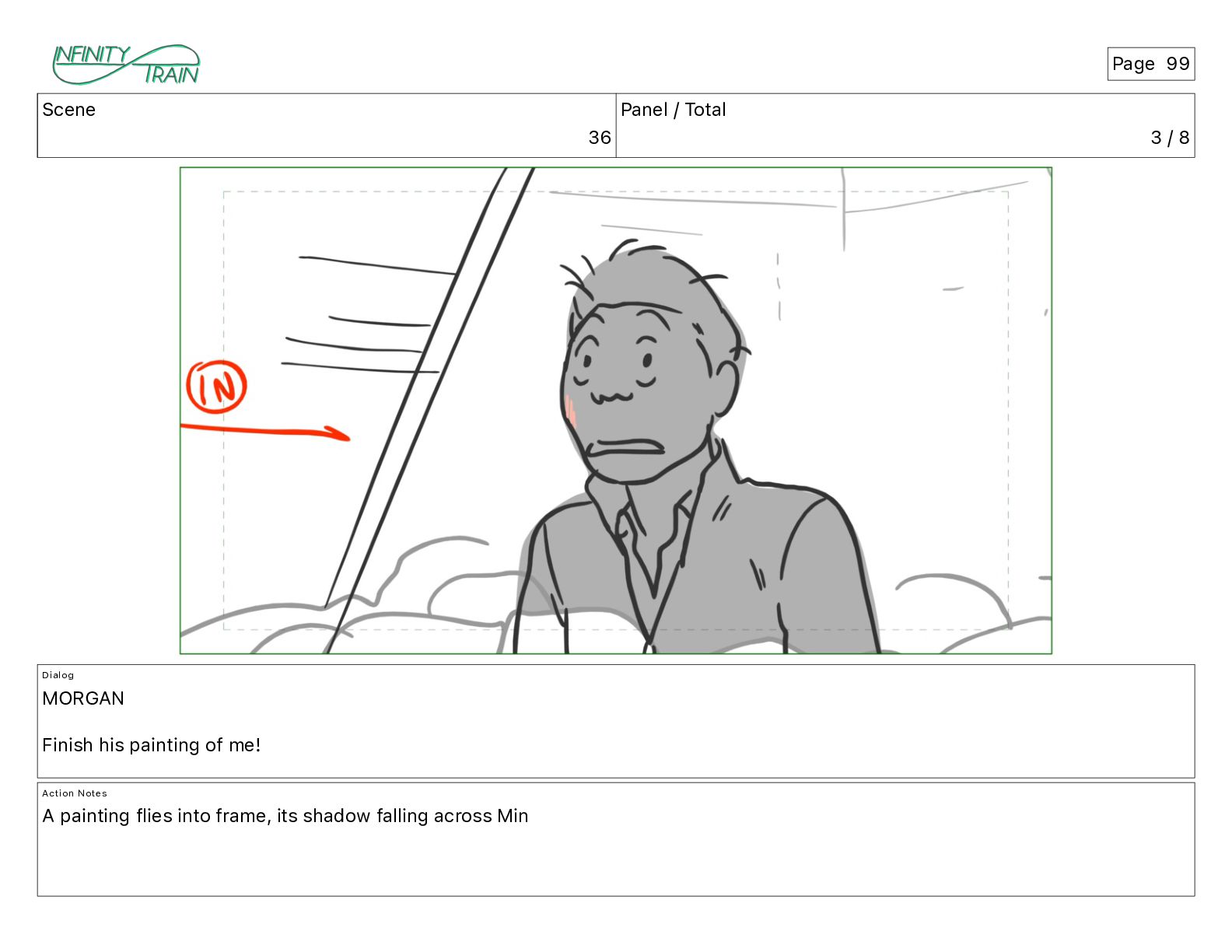
Task: Click the Action Notes heading
Action: pyautogui.click(x=75, y=793)
